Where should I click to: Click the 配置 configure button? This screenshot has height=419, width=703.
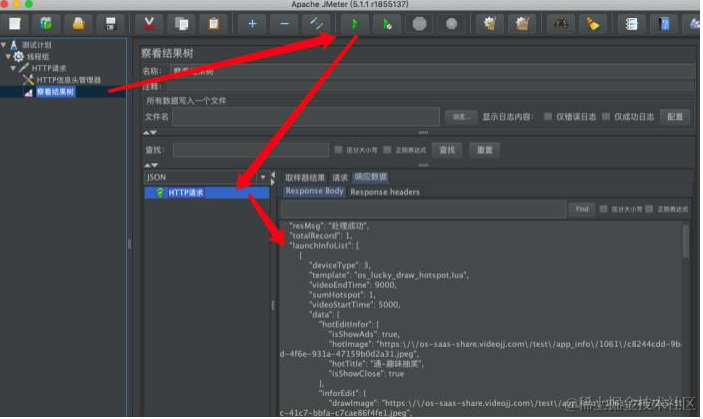point(675,117)
